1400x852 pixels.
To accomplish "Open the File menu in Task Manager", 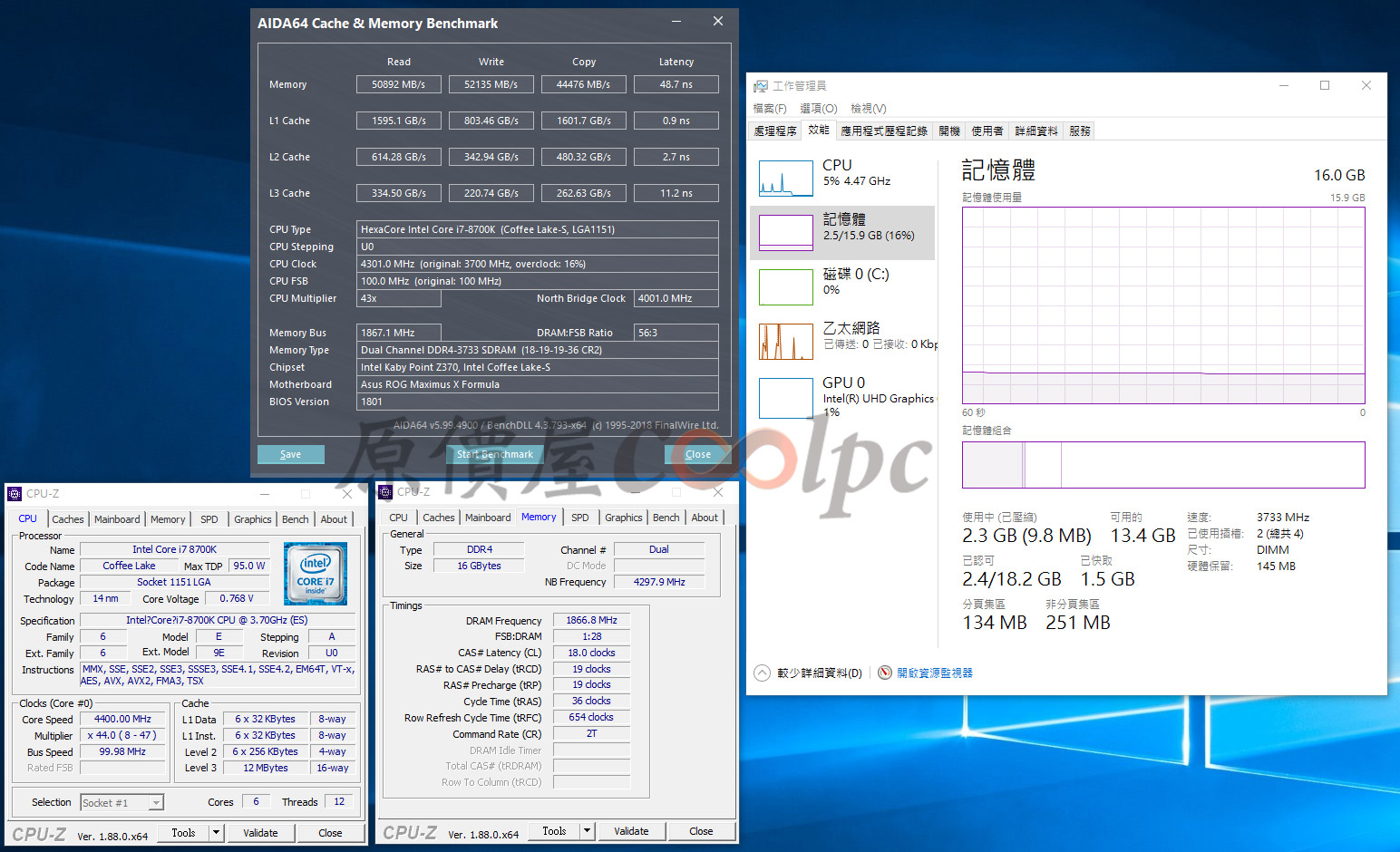I will tap(770, 108).
